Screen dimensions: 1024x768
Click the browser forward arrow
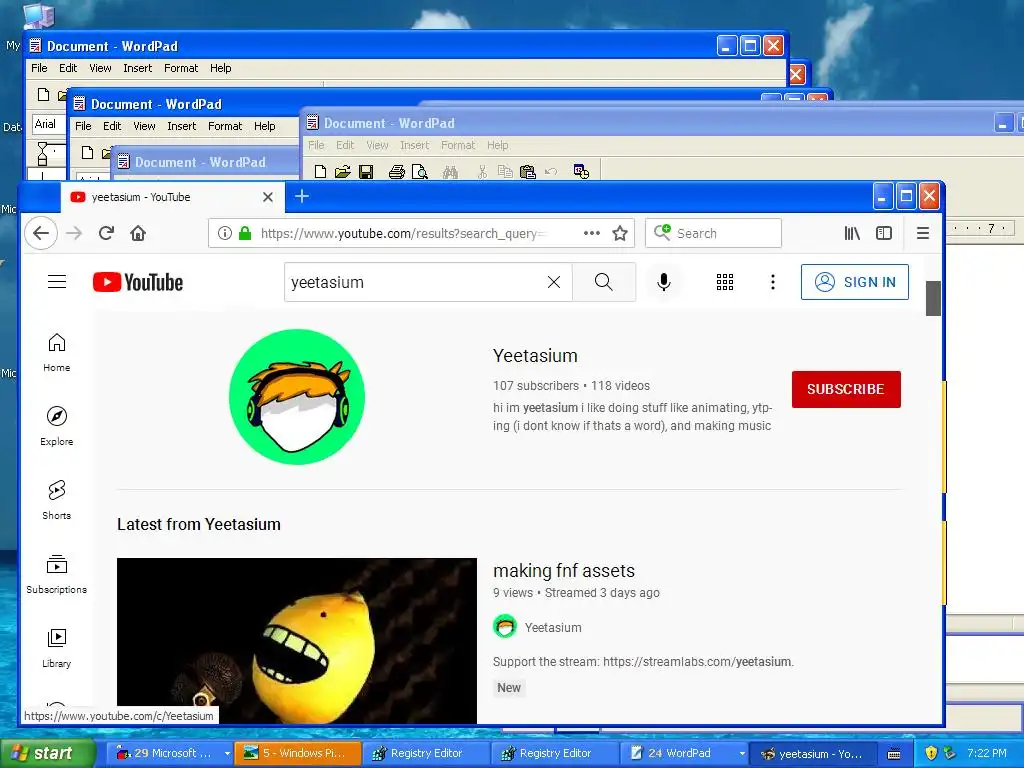74,233
